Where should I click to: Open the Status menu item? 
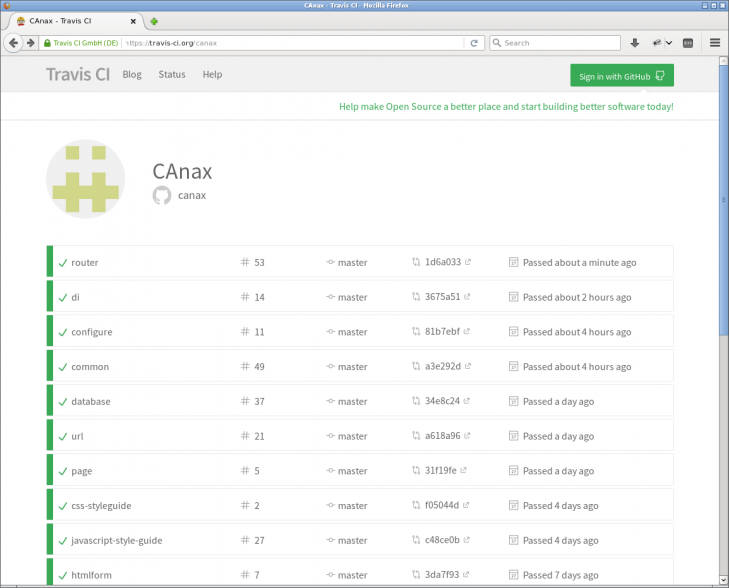coord(172,74)
